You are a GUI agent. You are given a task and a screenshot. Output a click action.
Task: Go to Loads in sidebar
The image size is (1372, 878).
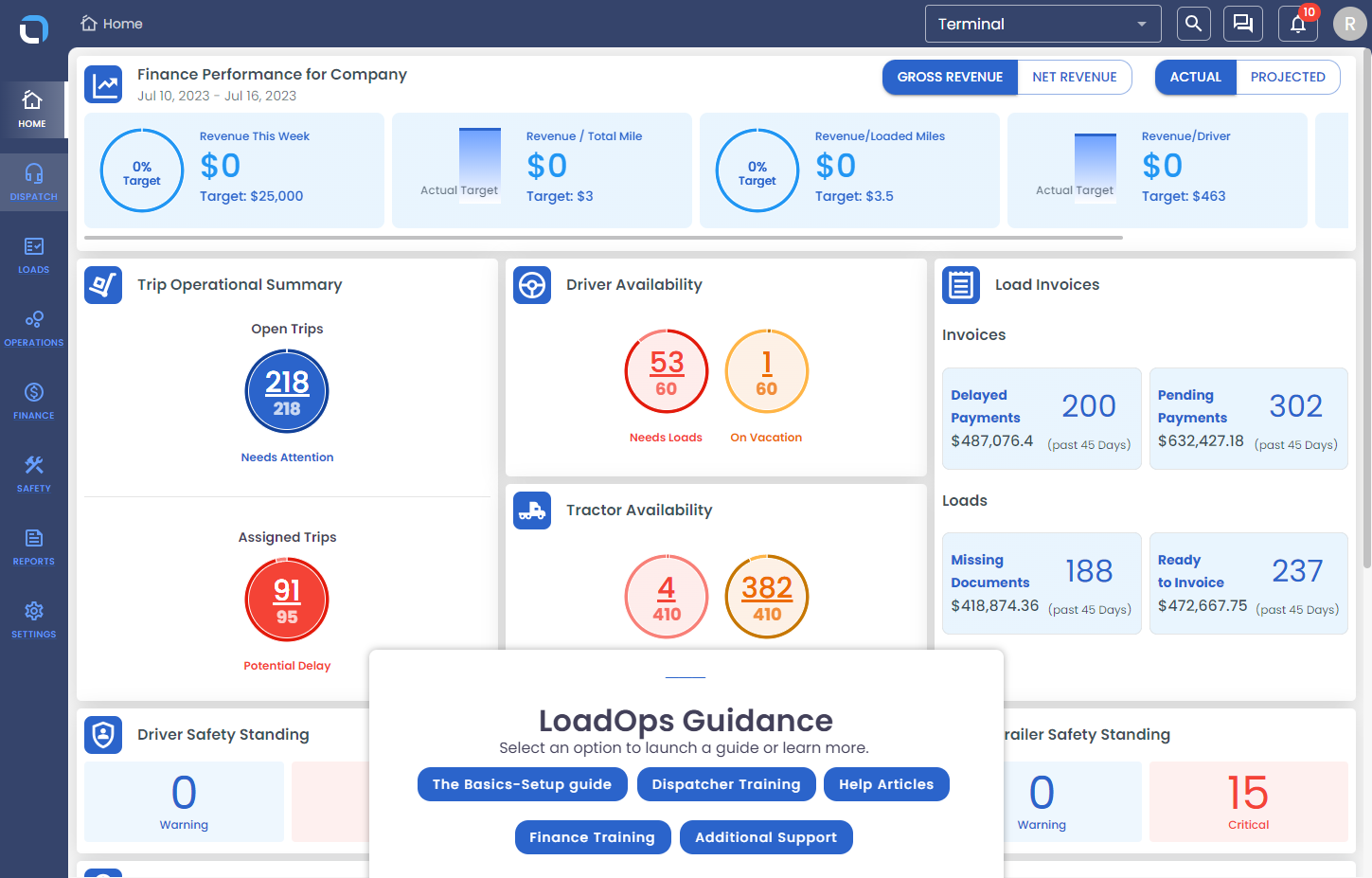pyautogui.click(x=33, y=256)
